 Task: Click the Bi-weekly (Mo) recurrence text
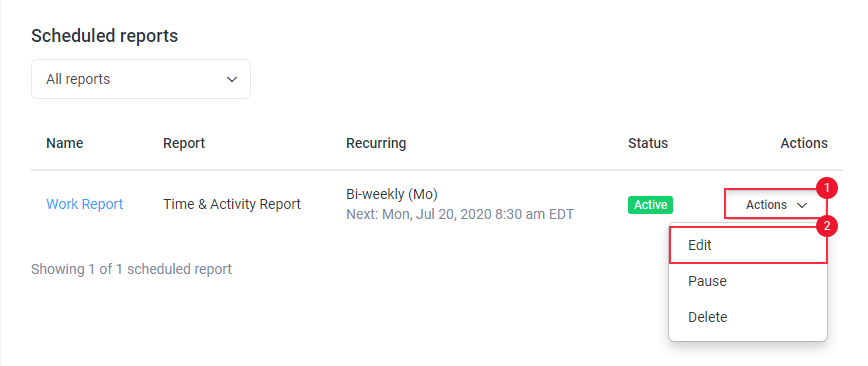pyautogui.click(x=392, y=194)
